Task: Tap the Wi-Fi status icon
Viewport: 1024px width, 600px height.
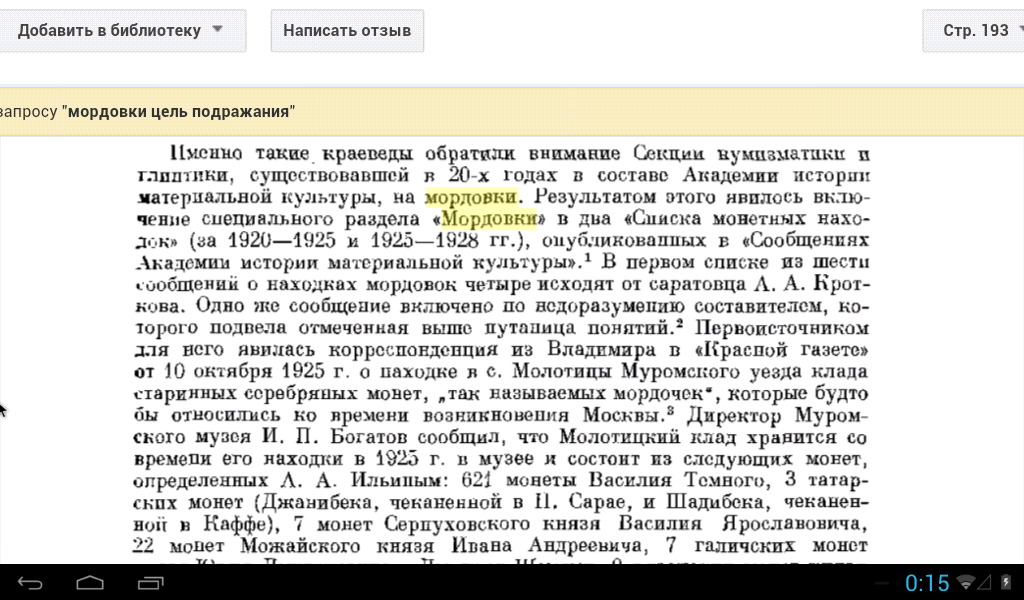Action: [x=966, y=582]
